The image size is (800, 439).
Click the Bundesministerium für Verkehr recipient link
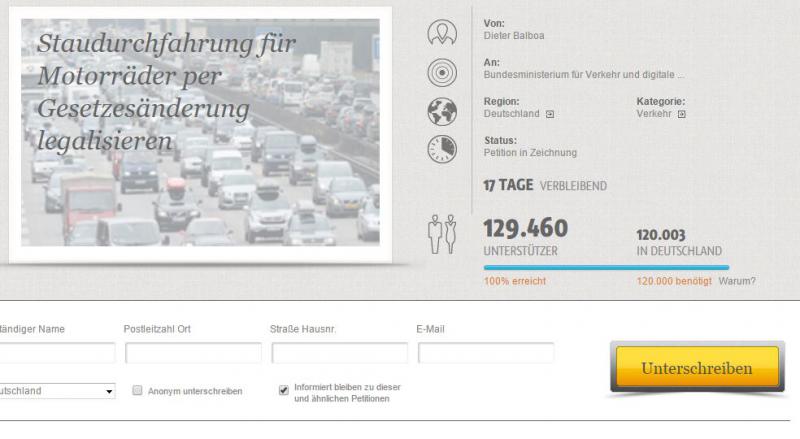[x=584, y=75]
